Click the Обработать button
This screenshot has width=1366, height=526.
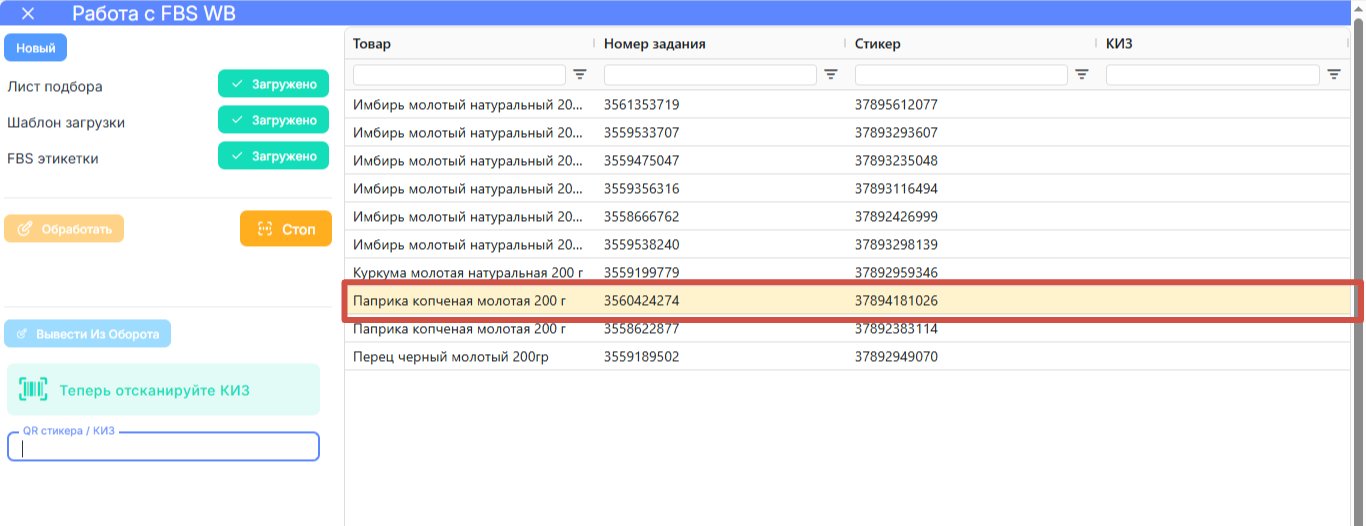pos(64,229)
